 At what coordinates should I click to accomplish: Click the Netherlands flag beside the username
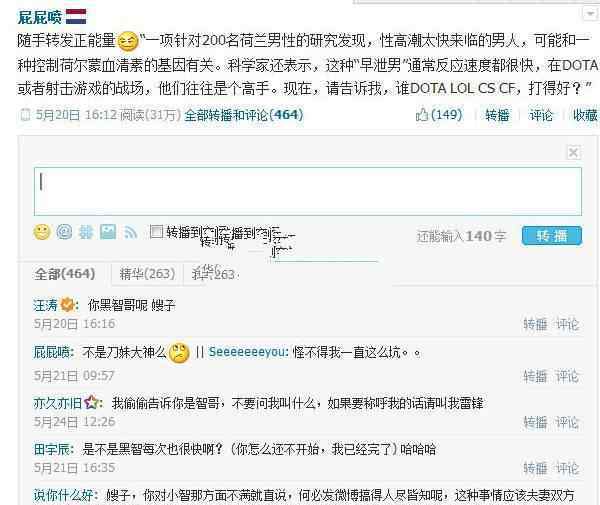click(76, 16)
